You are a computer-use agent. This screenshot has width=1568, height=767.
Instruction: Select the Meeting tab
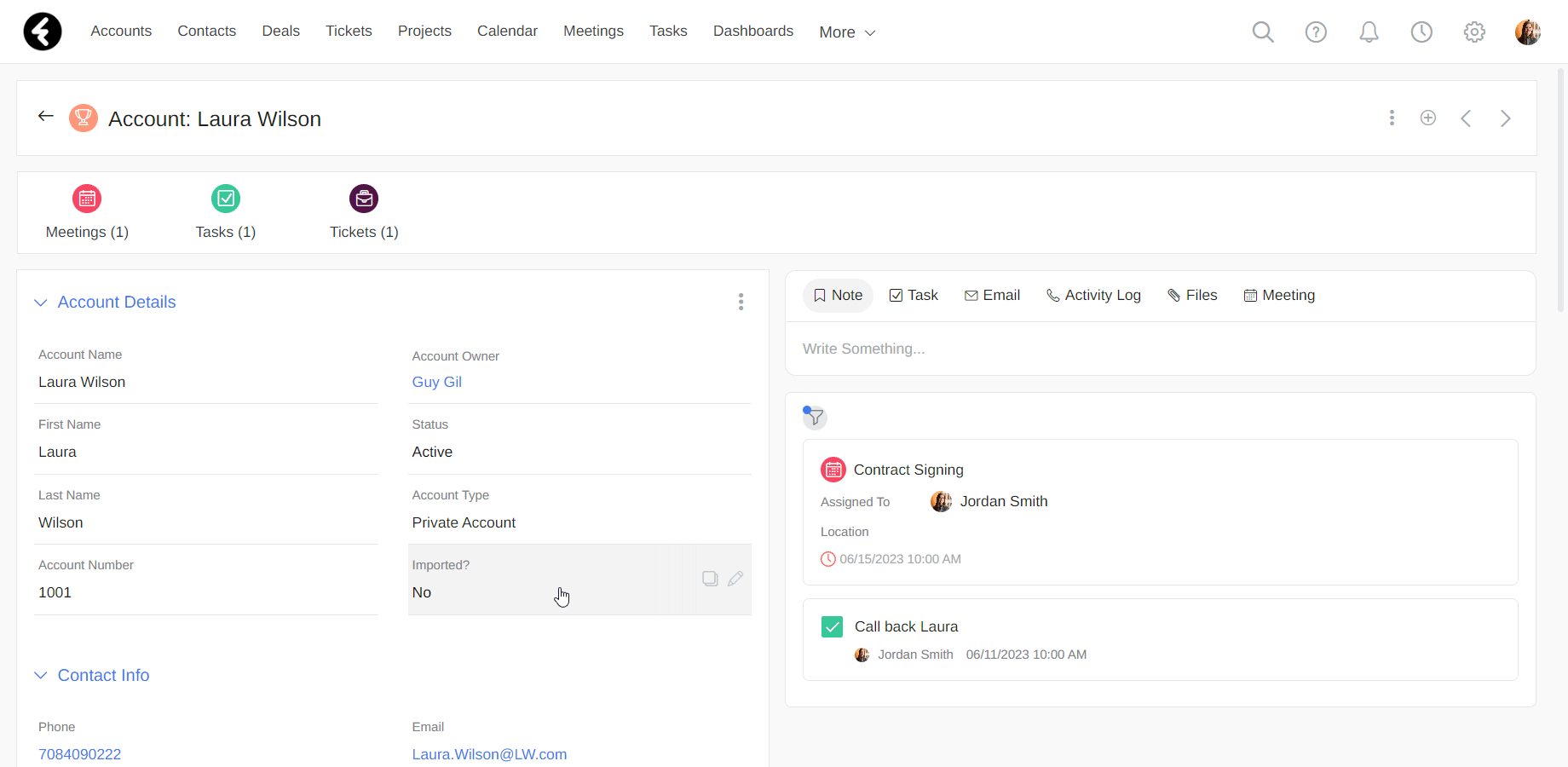(1279, 296)
